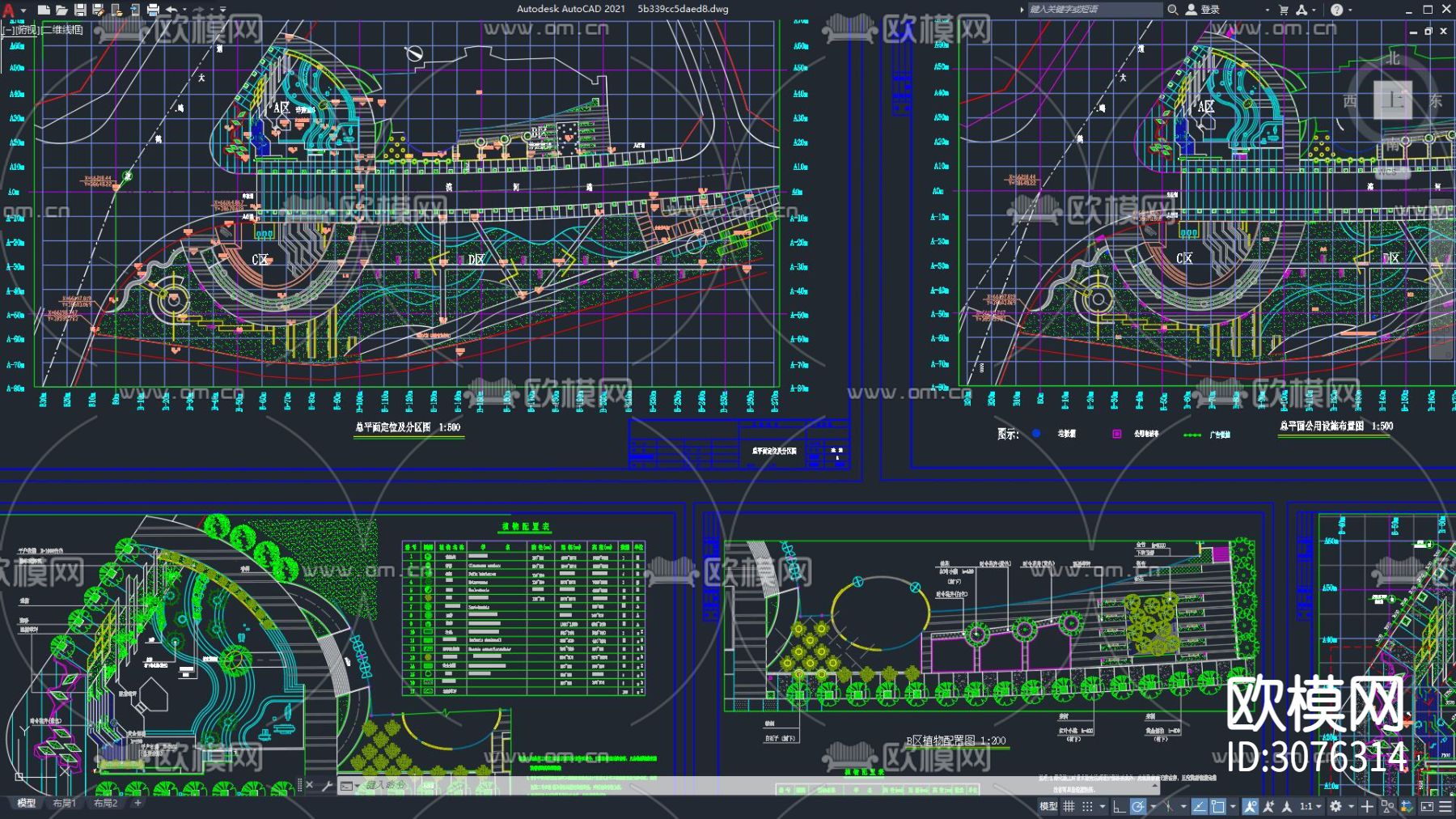Image resolution: width=1456 pixels, height=819 pixels.
Task: Toggle polar tracking in status bar
Action: [x=1138, y=806]
